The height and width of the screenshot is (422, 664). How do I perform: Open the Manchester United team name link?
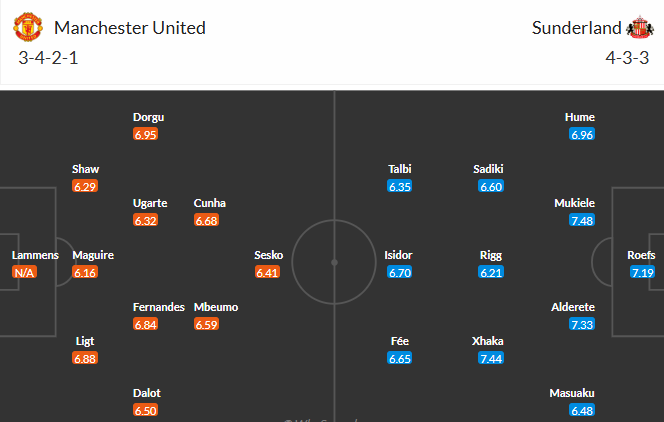[x=130, y=27]
